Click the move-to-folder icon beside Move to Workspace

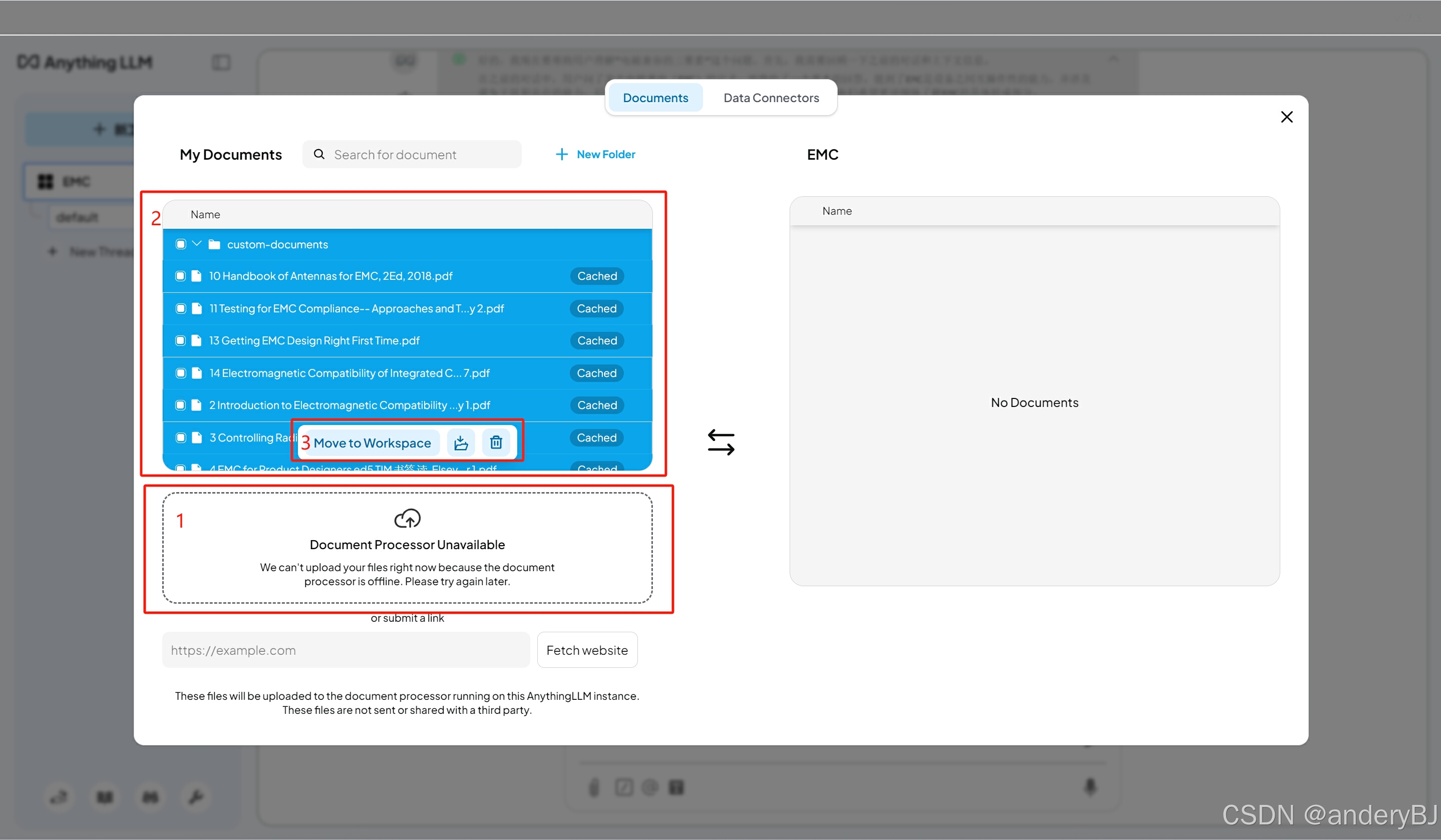coord(461,443)
